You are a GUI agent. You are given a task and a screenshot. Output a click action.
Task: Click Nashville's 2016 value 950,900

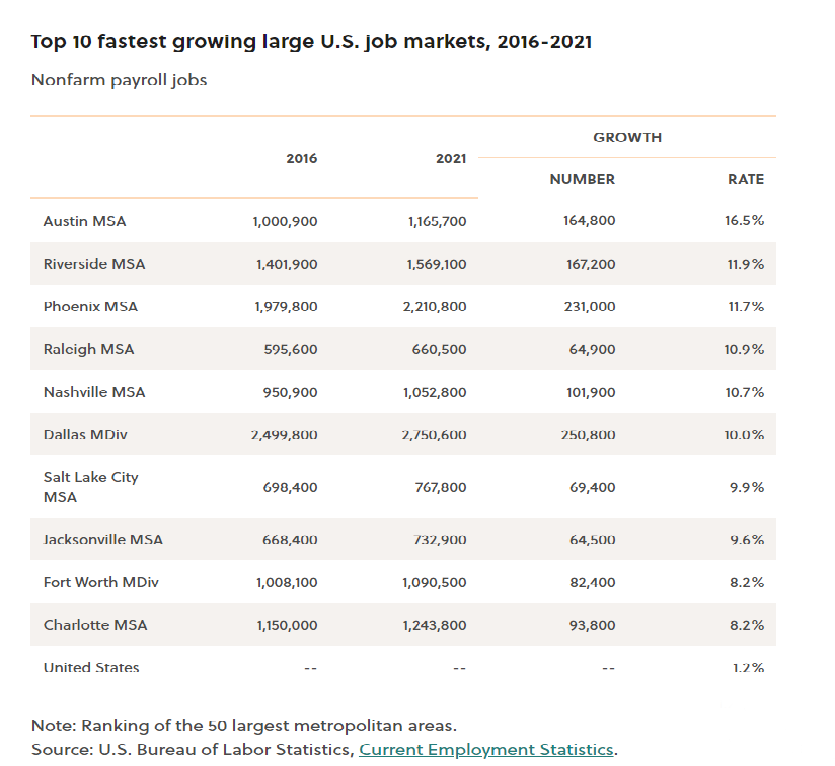click(290, 393)
